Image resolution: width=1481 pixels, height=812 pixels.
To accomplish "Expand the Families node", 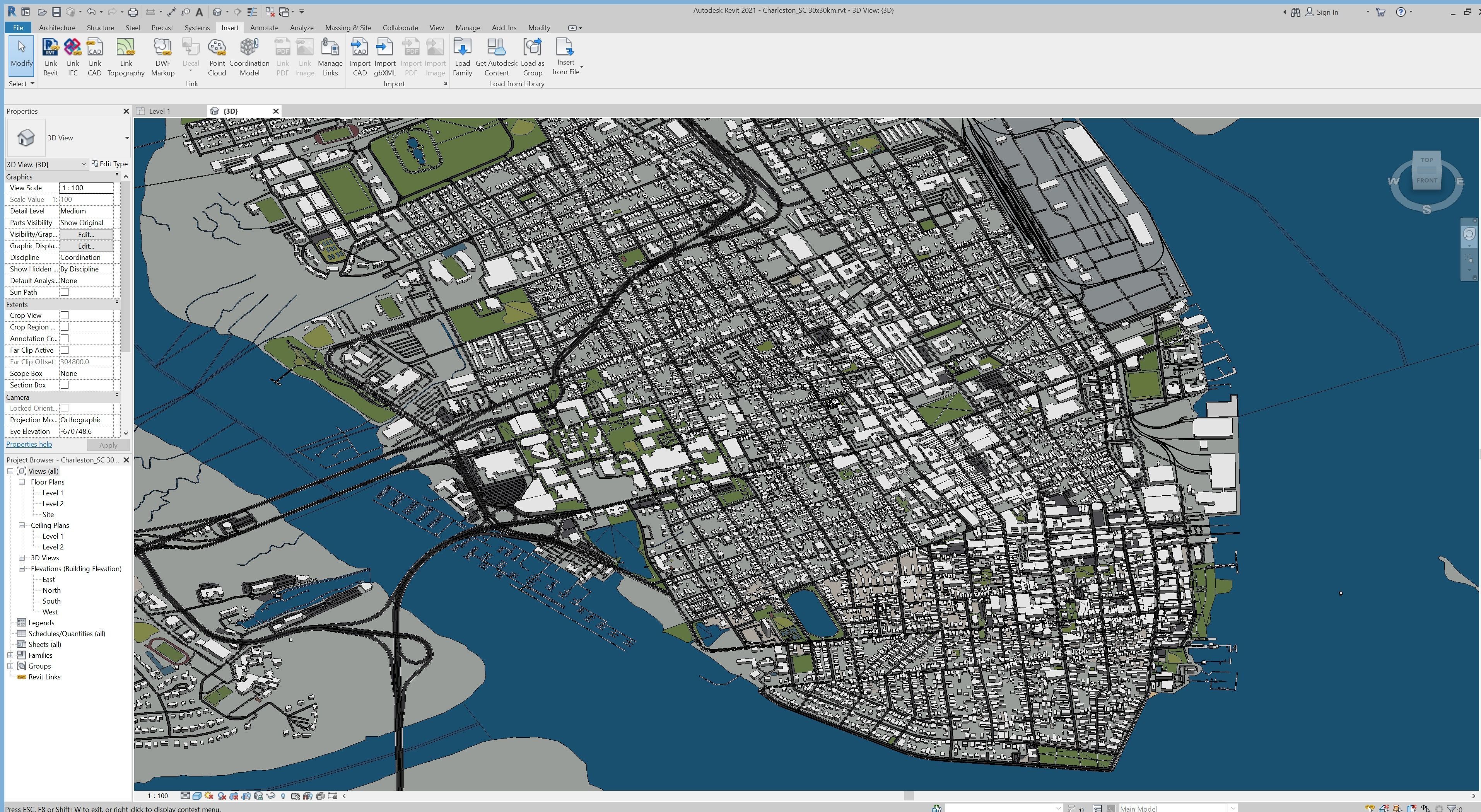I will pyautogui.click(x=10, y=655).
